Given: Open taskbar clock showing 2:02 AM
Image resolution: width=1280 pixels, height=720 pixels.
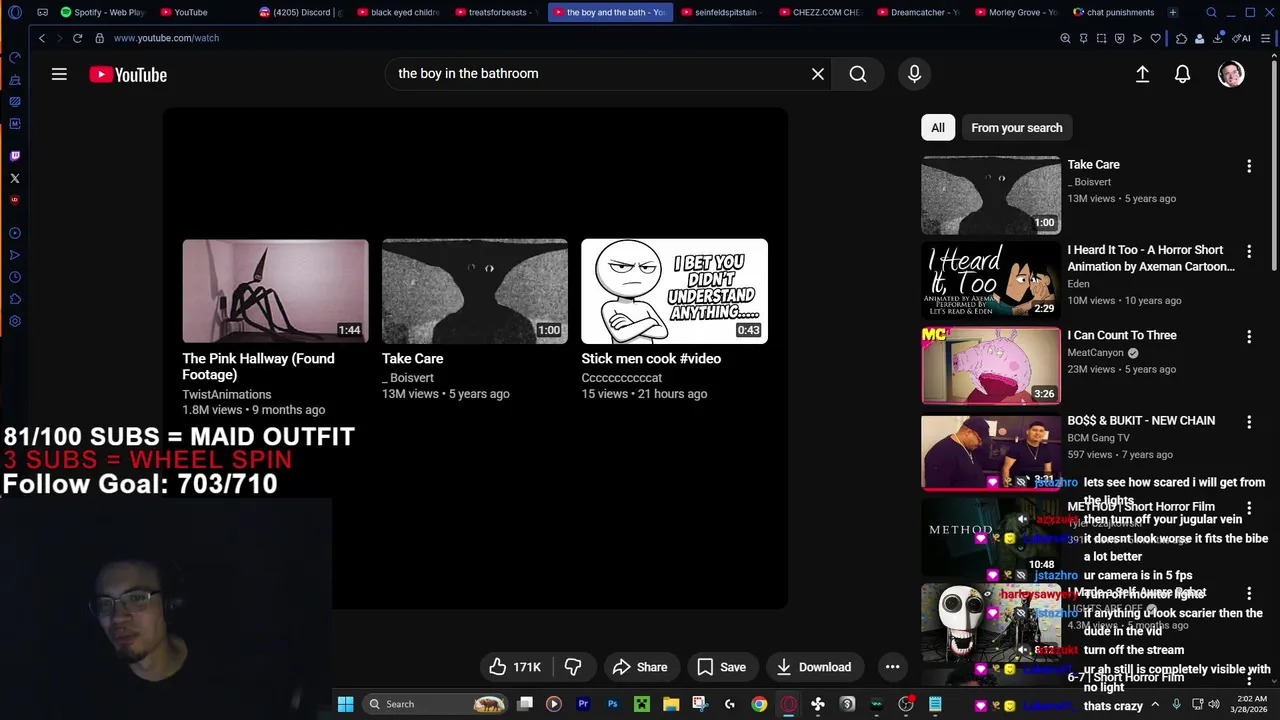Looking at the screenshot, I should click(1248, 704).
